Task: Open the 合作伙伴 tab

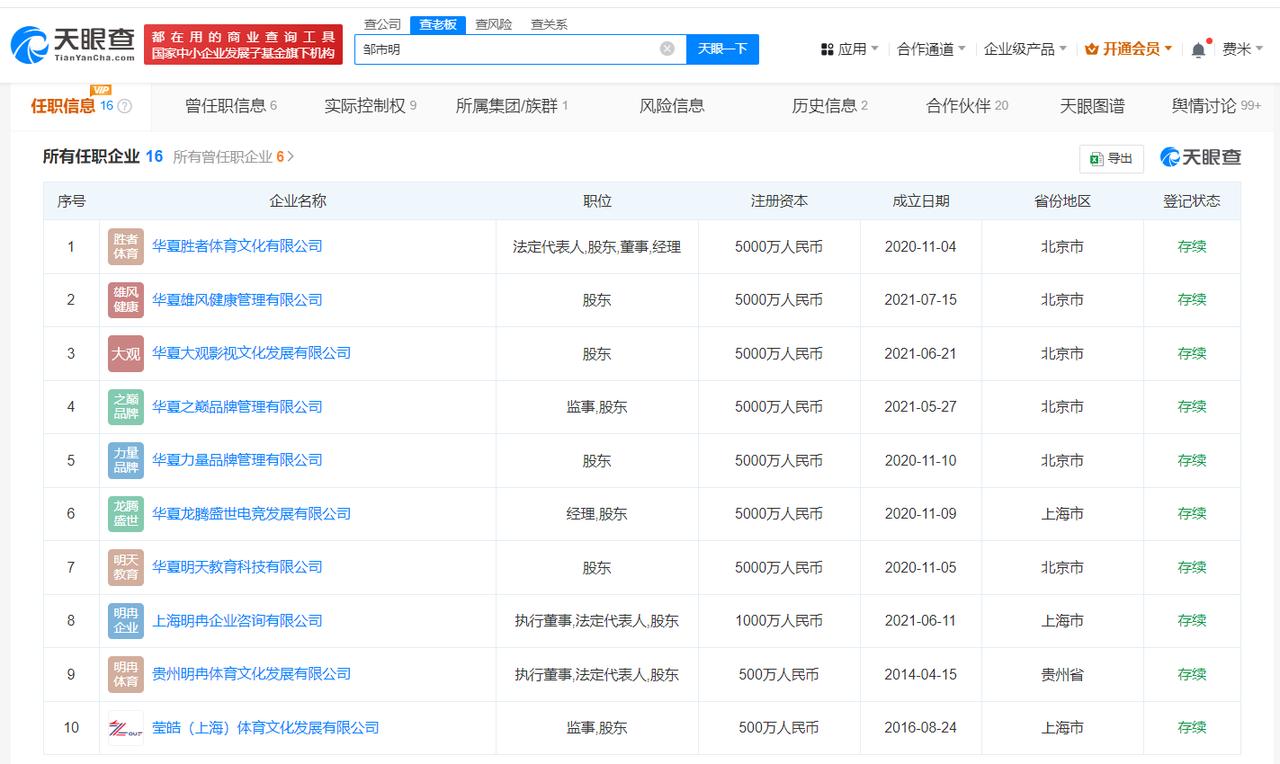Action: pyautogui.click(x=967, y=106)
